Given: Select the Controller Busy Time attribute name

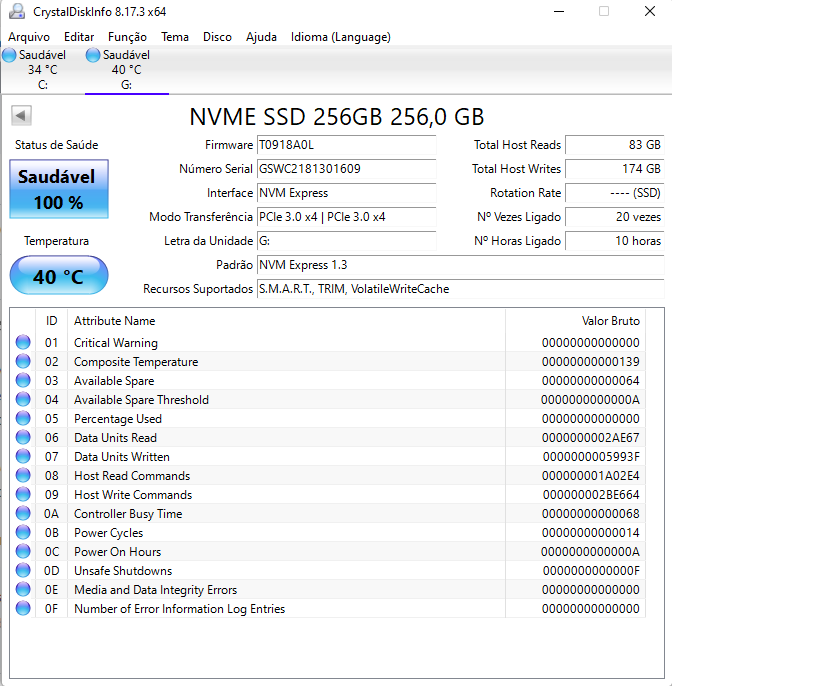Looking at the screenshot, I should coord(128,514).
